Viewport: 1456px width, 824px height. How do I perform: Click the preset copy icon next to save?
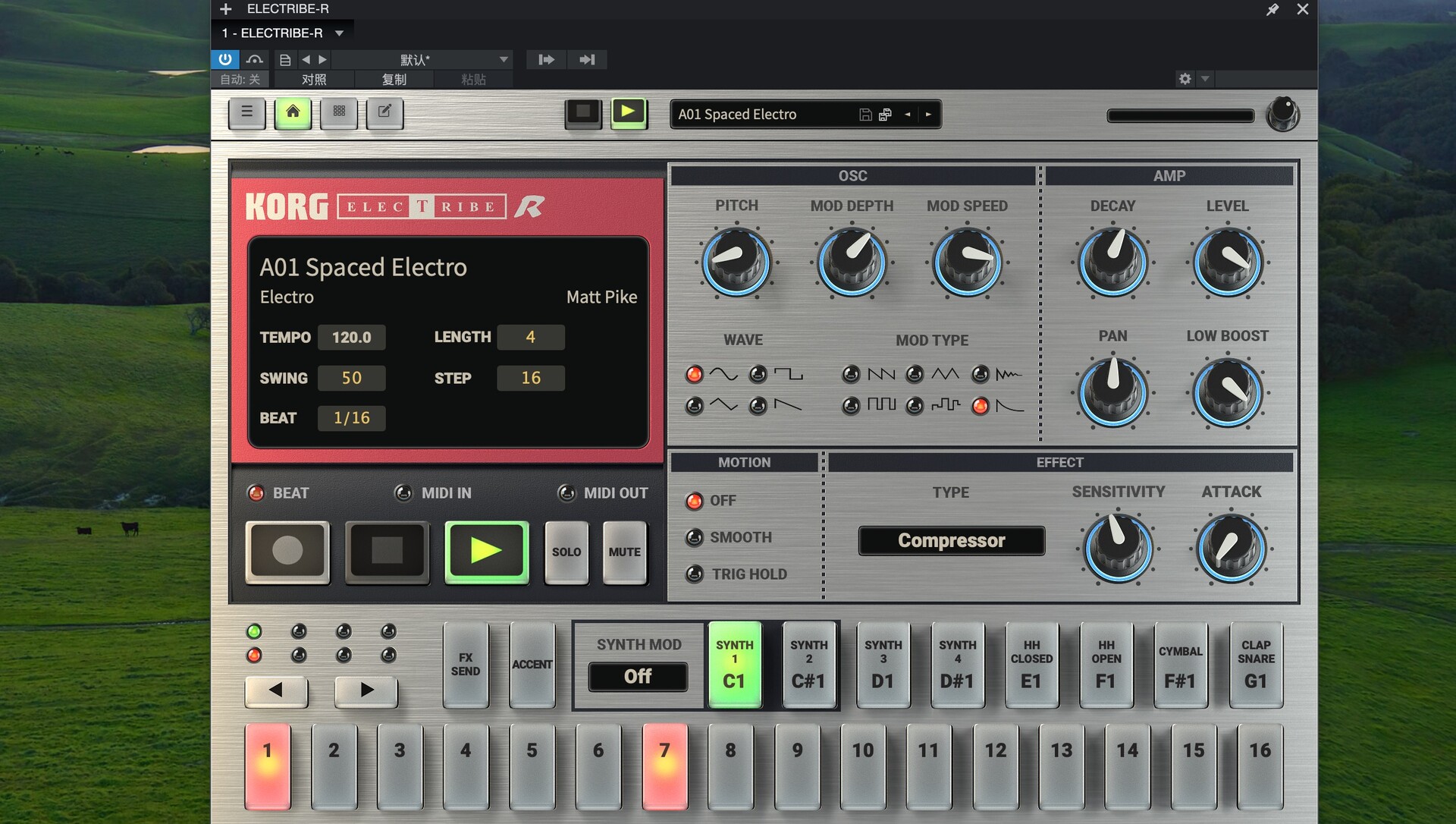(885, 115)
